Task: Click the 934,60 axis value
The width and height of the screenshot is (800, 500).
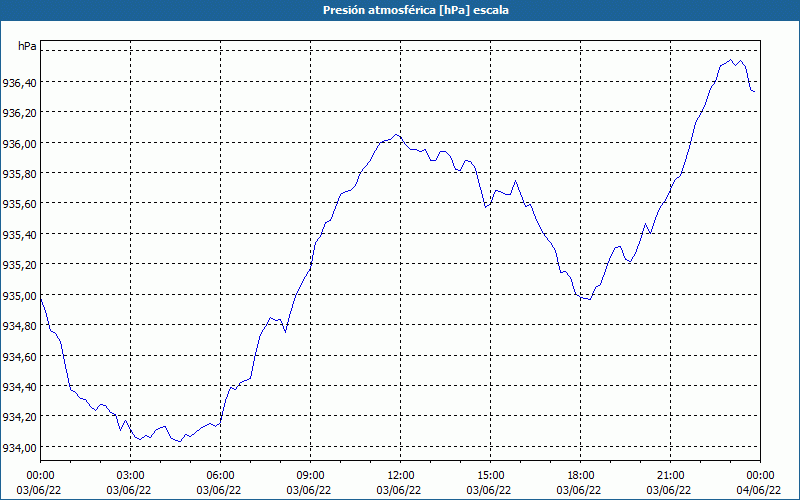Action: pos(19,357)
